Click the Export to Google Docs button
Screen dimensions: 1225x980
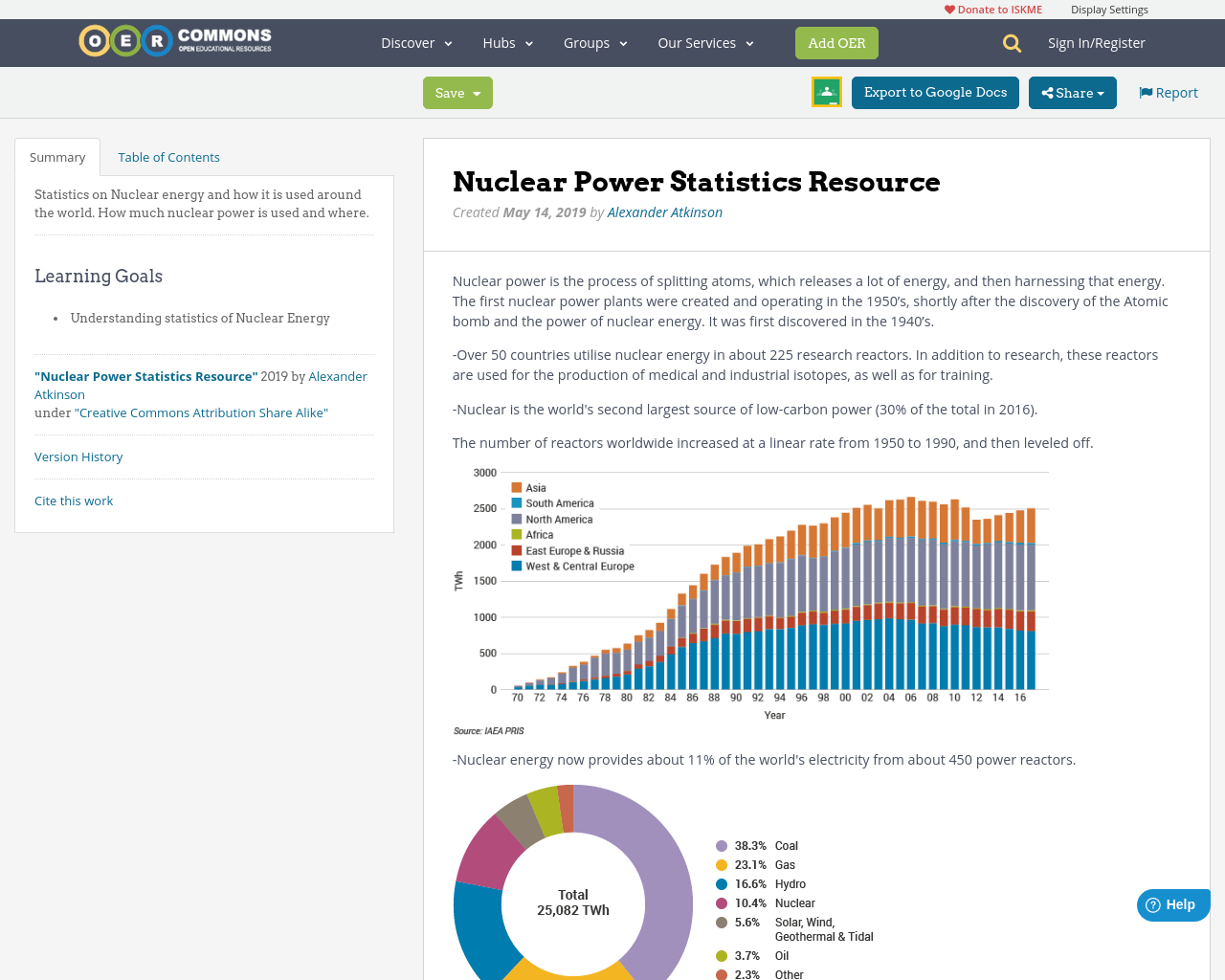tap(935, 92)
